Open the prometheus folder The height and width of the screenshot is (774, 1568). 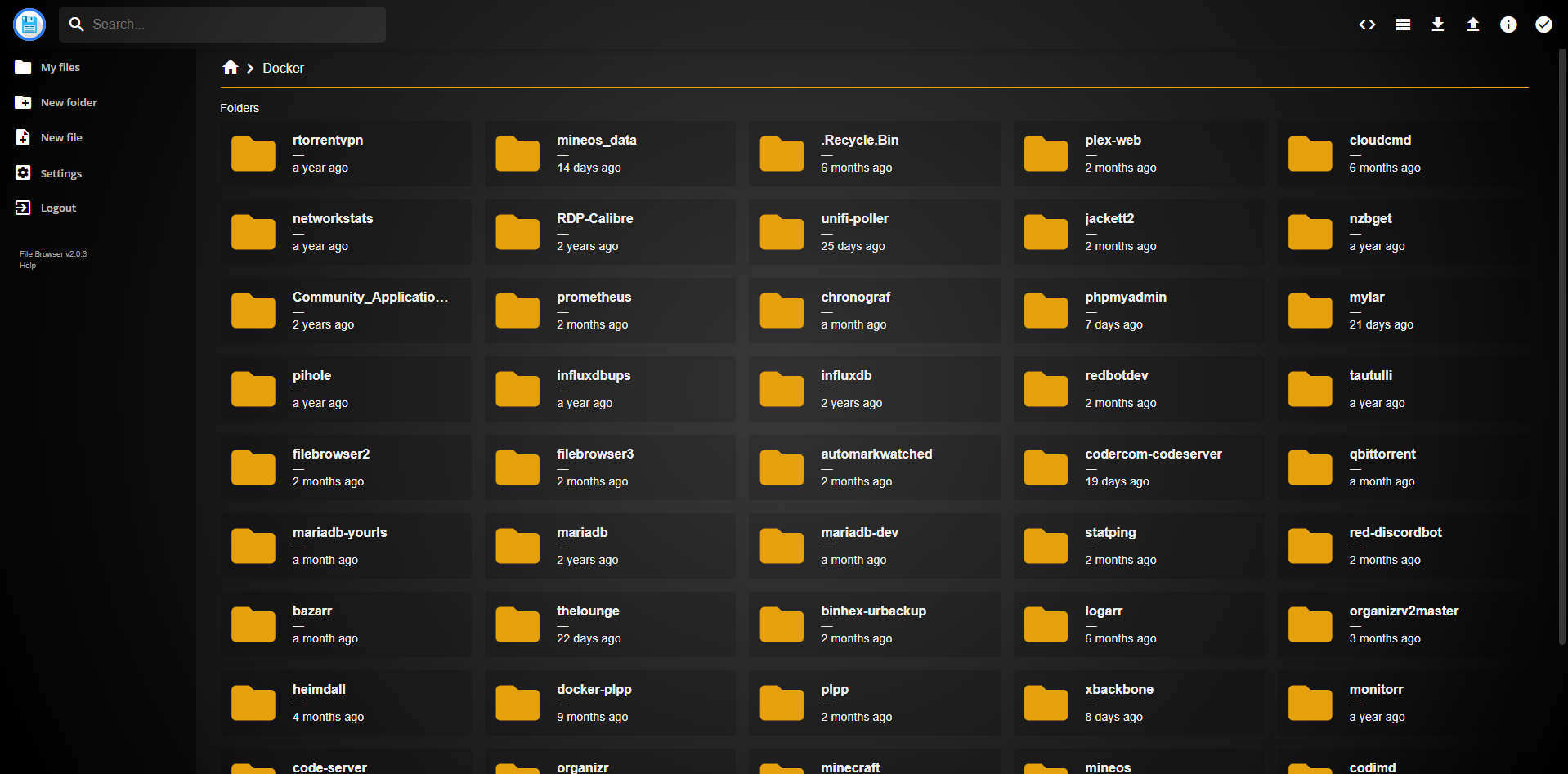click(609, 311)
